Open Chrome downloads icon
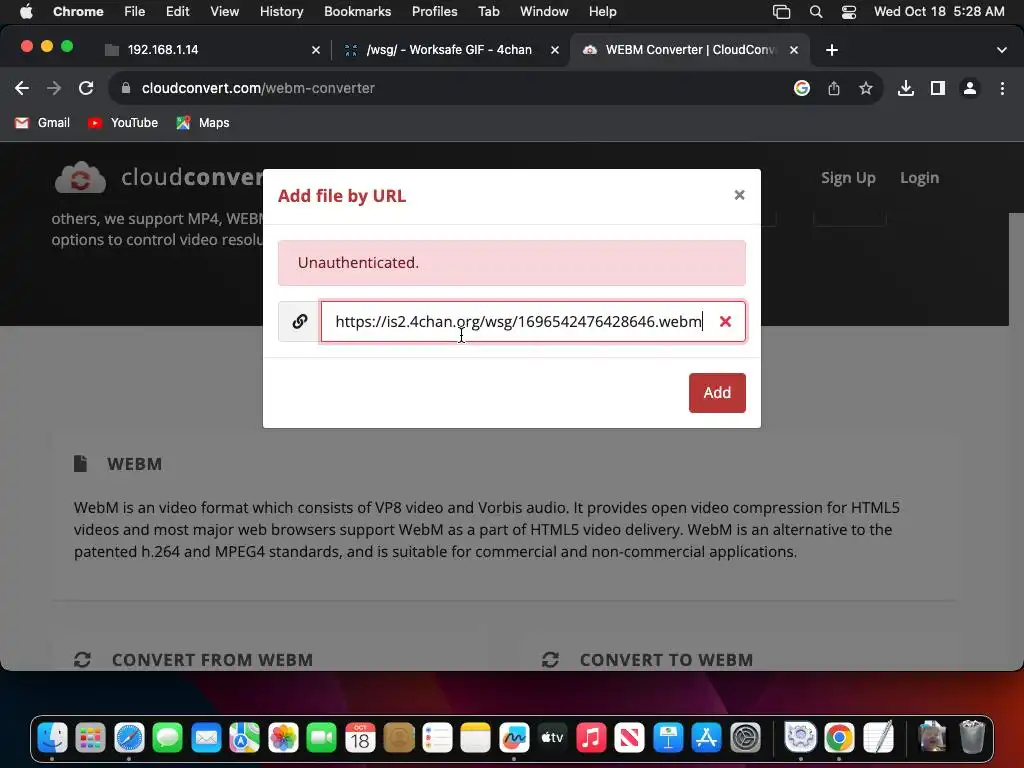 (x=905, y=88)
